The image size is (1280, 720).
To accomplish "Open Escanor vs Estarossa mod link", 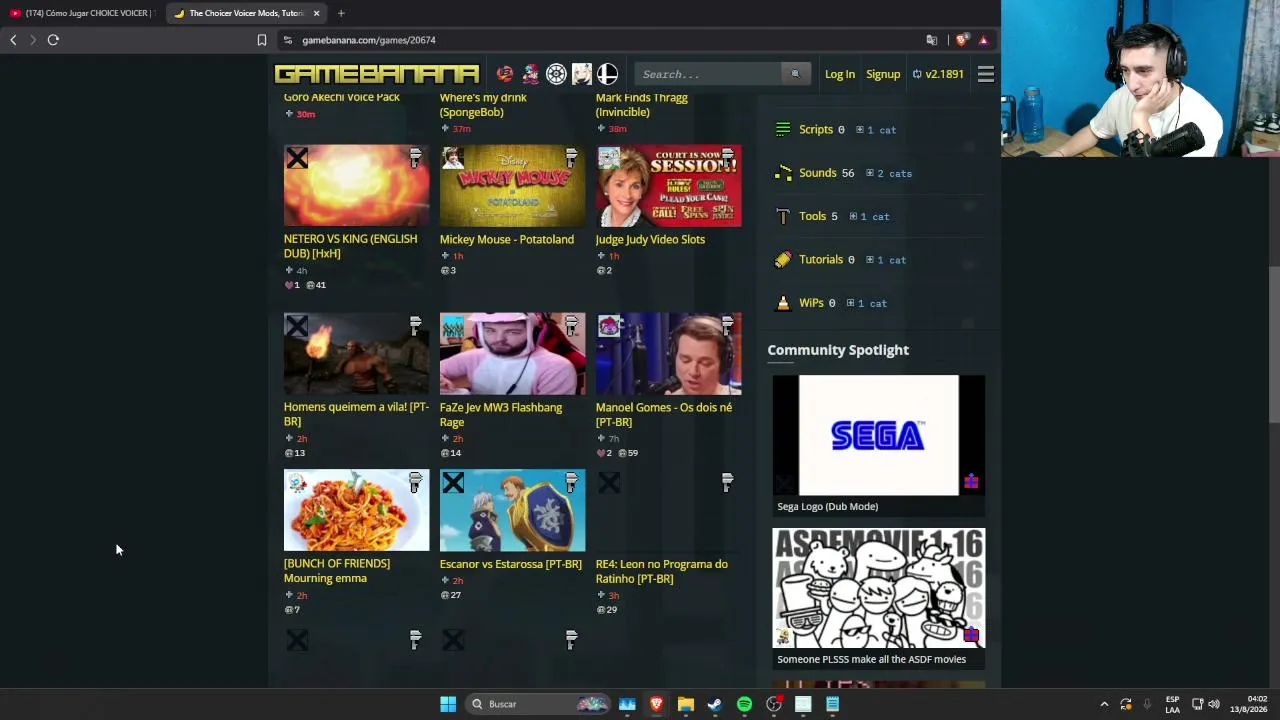I will click(x=511, y=564).
